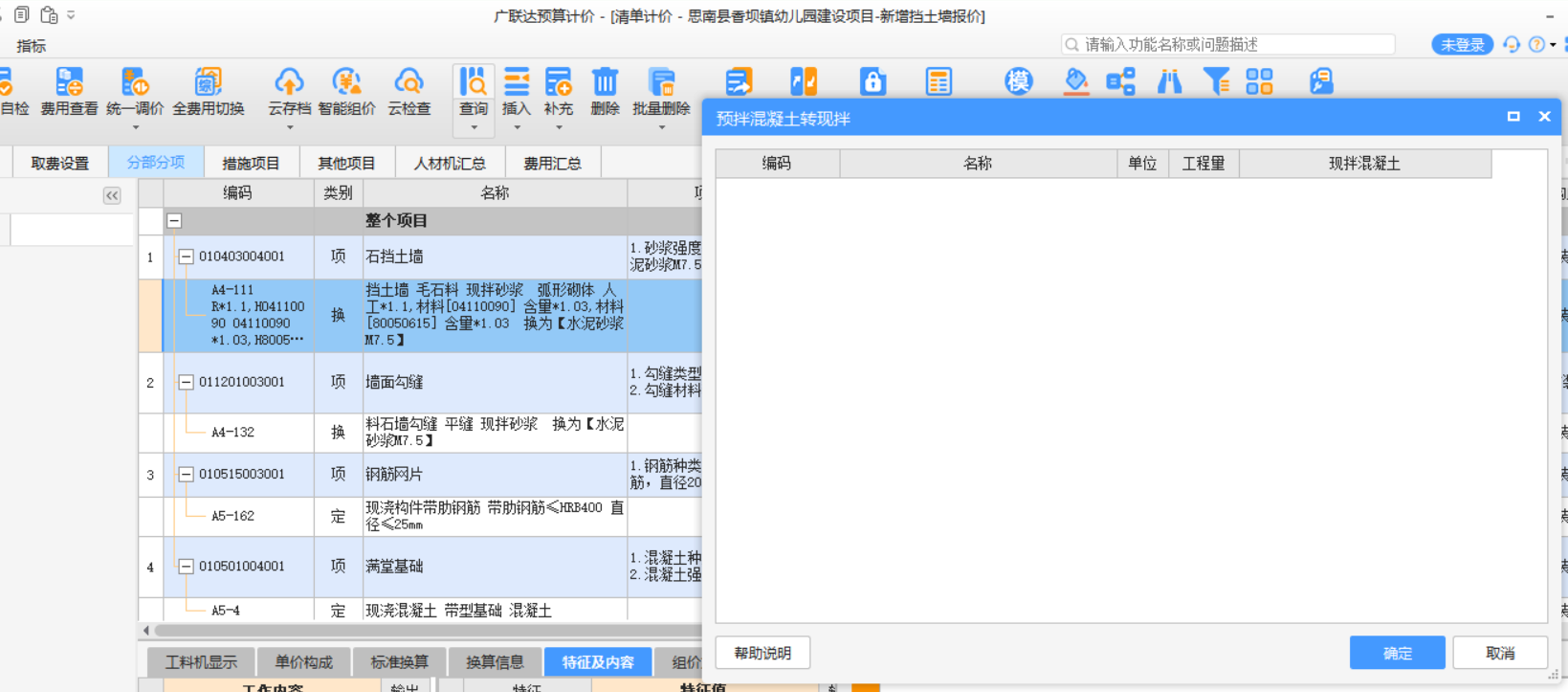Click 取消 in the concrete conversion dialog

click(x=1500, y=653)
